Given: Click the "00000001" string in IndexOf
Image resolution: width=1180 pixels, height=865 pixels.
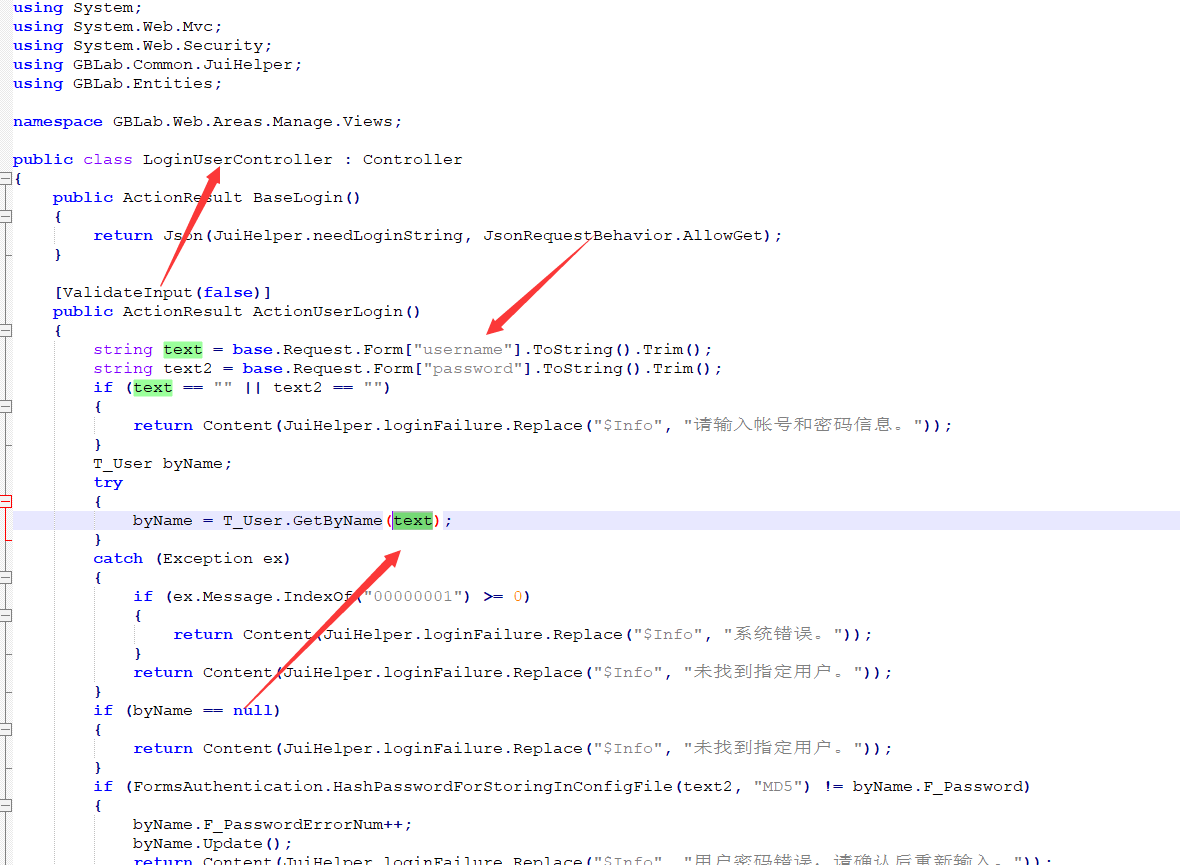Looking at the screenshot, I should 417,597.
